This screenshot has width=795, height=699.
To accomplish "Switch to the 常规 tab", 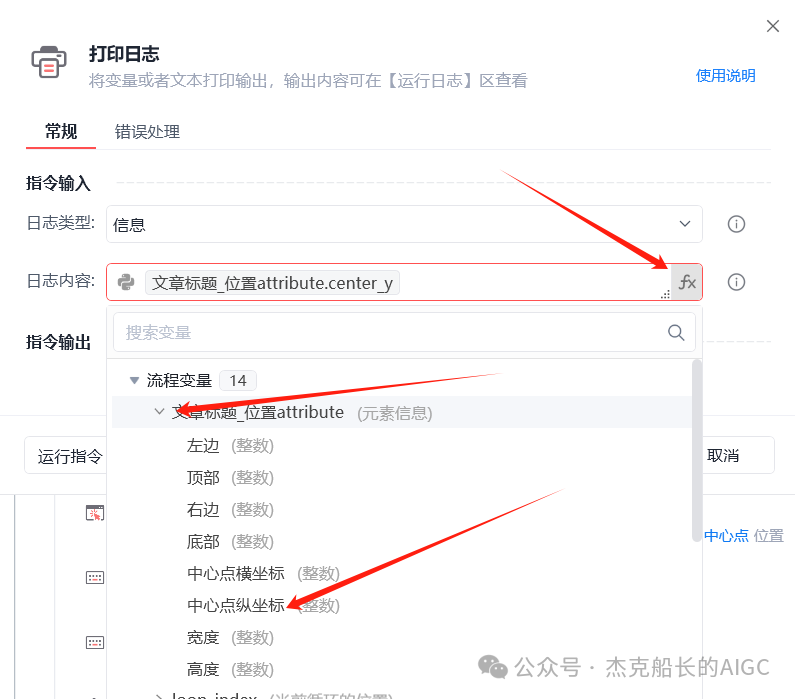I will click(61, 132).
